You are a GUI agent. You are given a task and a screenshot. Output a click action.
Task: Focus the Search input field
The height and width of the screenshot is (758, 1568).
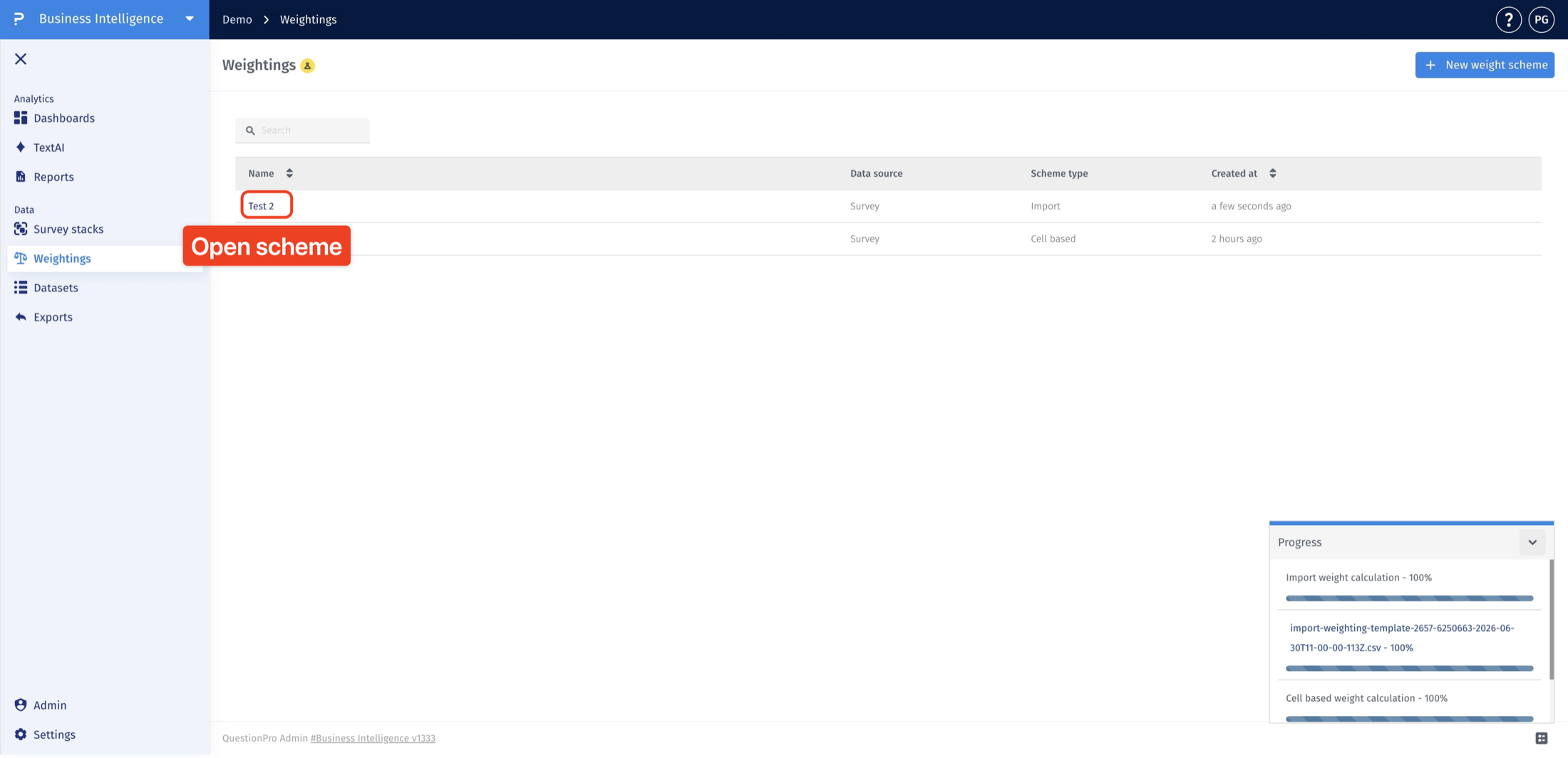303,130
